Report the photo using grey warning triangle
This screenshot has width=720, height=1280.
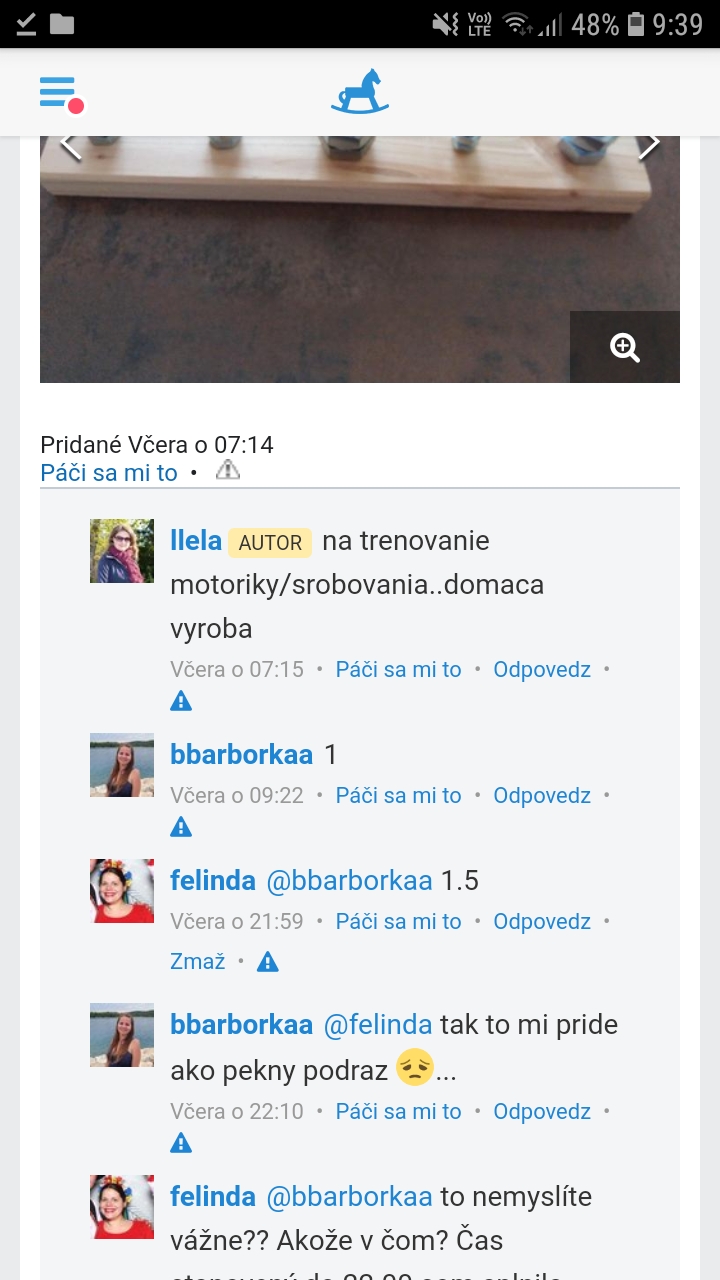pos(228,470)
